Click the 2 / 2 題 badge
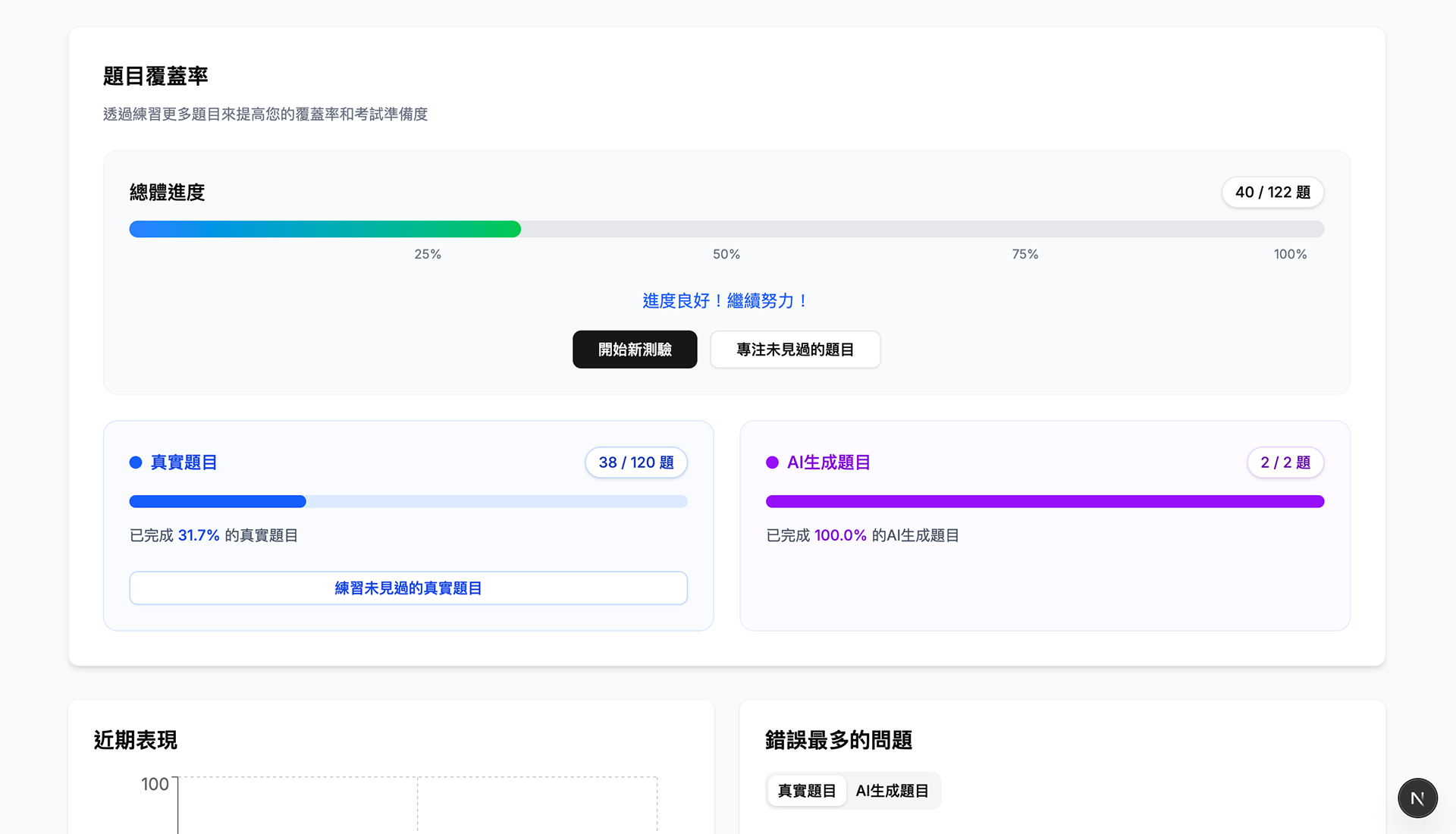Screen dimensions: 1456x834 click(x=1285, y=462)
